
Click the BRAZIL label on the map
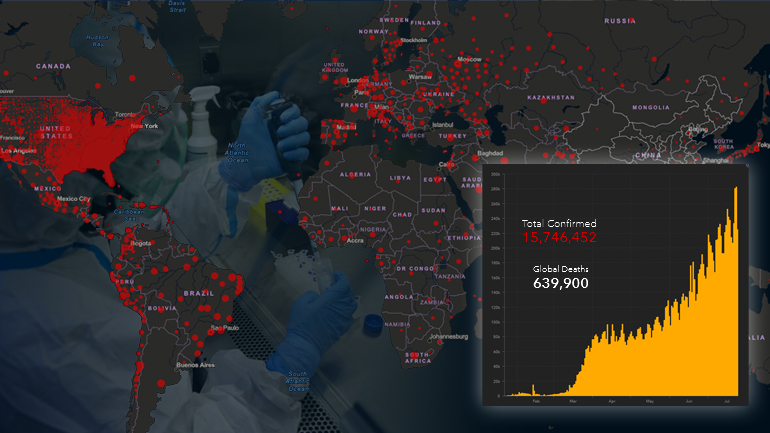coord(194,294)
